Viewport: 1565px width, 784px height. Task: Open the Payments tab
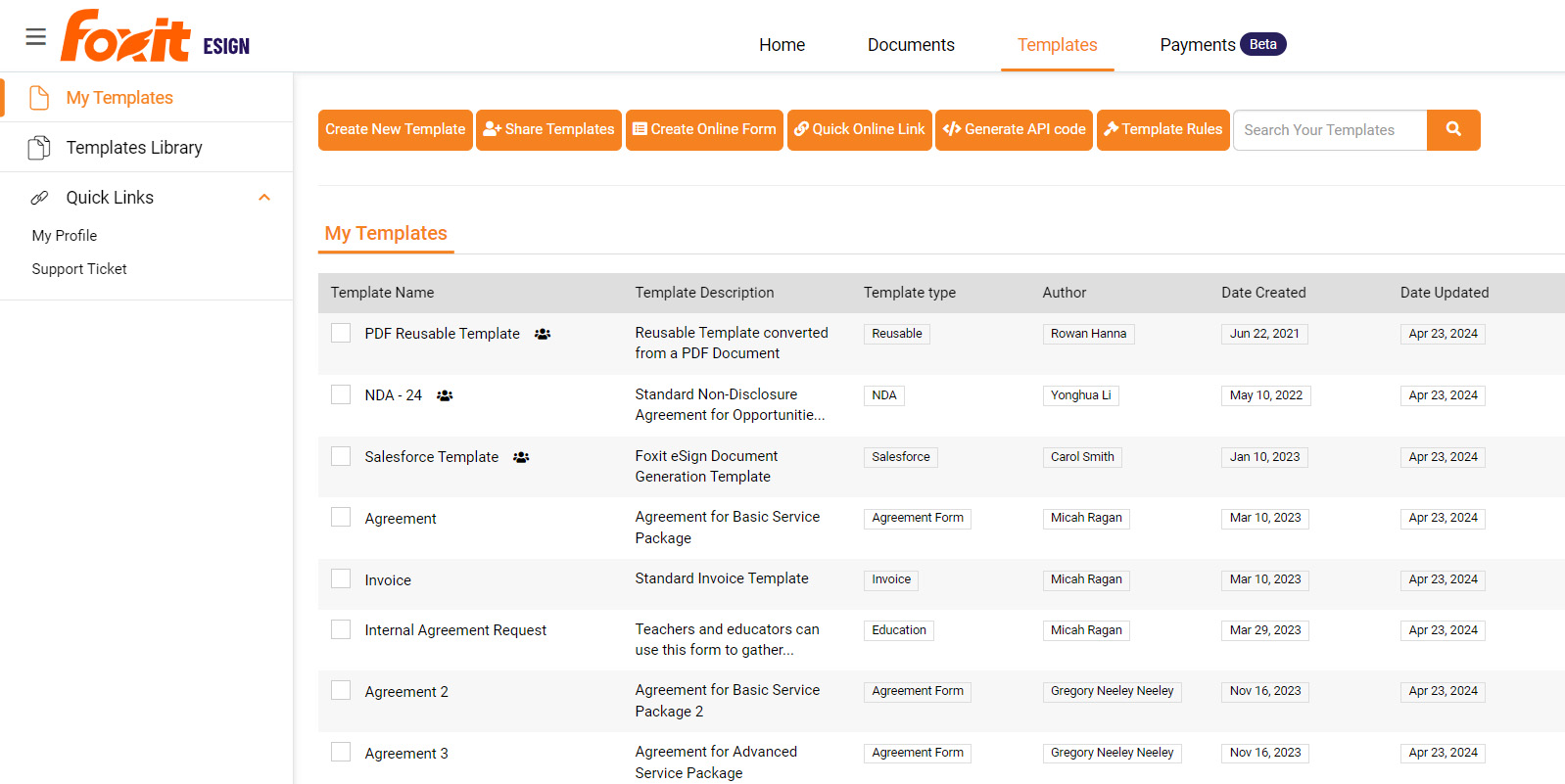(1198, 45)
